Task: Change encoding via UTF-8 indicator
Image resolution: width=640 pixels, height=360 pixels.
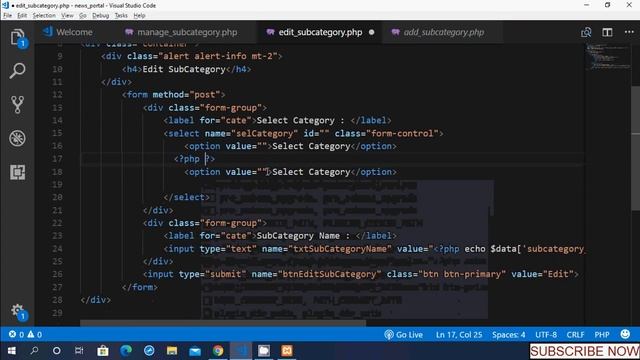Action: point(546,335)
